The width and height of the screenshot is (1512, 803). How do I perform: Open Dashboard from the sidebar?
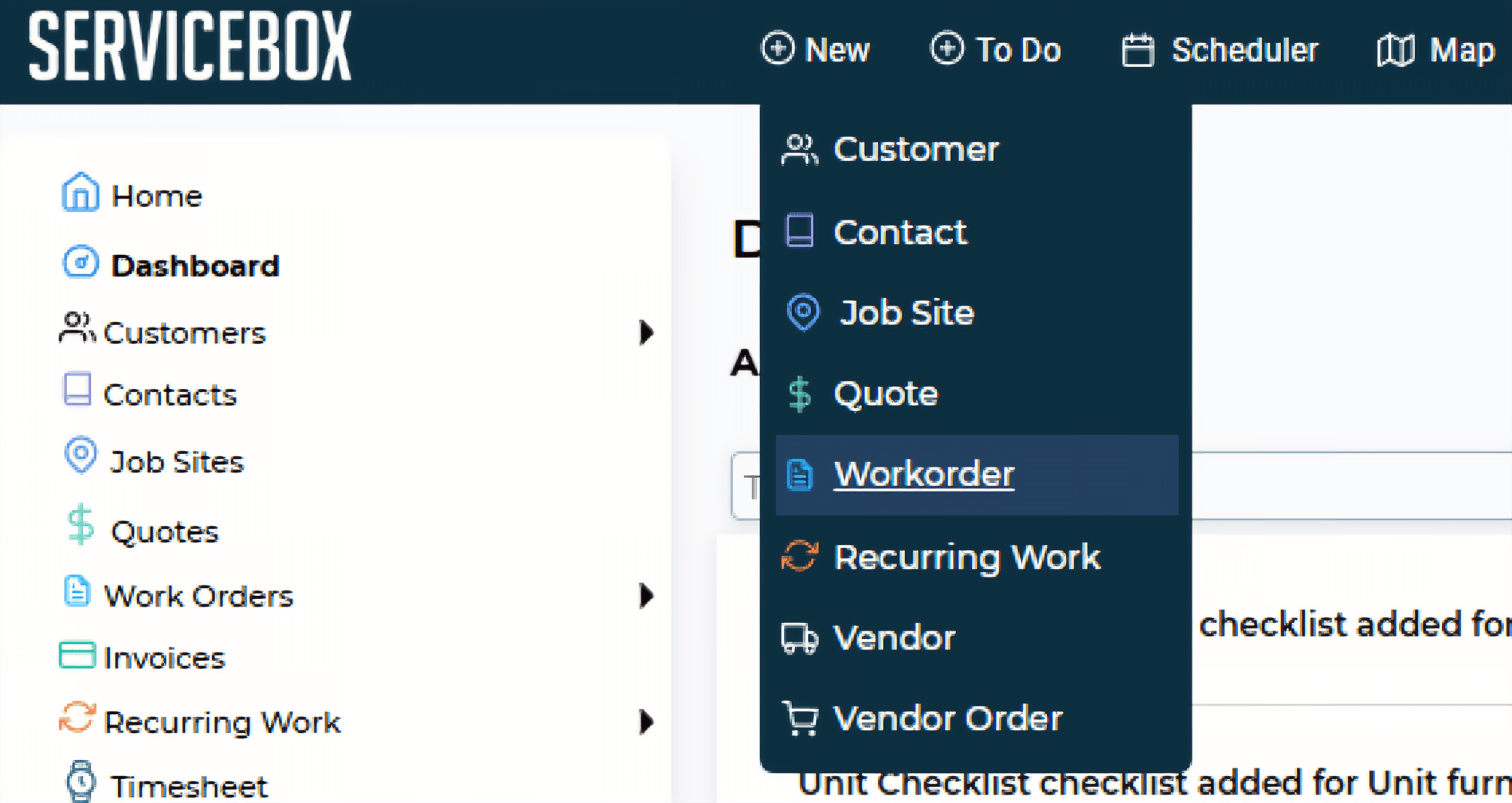(x=195, y=266)
